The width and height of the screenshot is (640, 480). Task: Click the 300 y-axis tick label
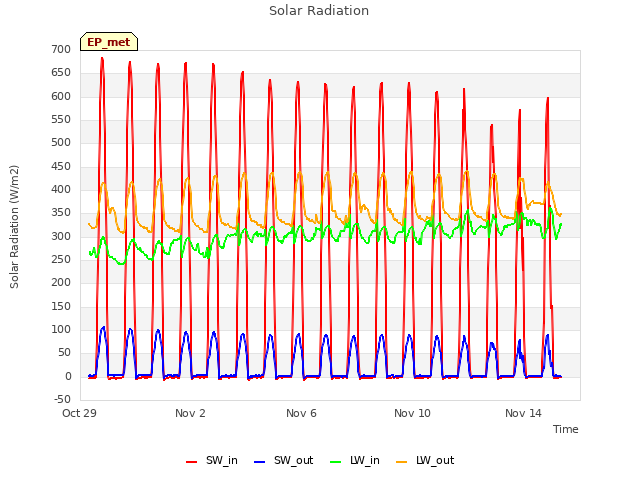pos(61,236)
